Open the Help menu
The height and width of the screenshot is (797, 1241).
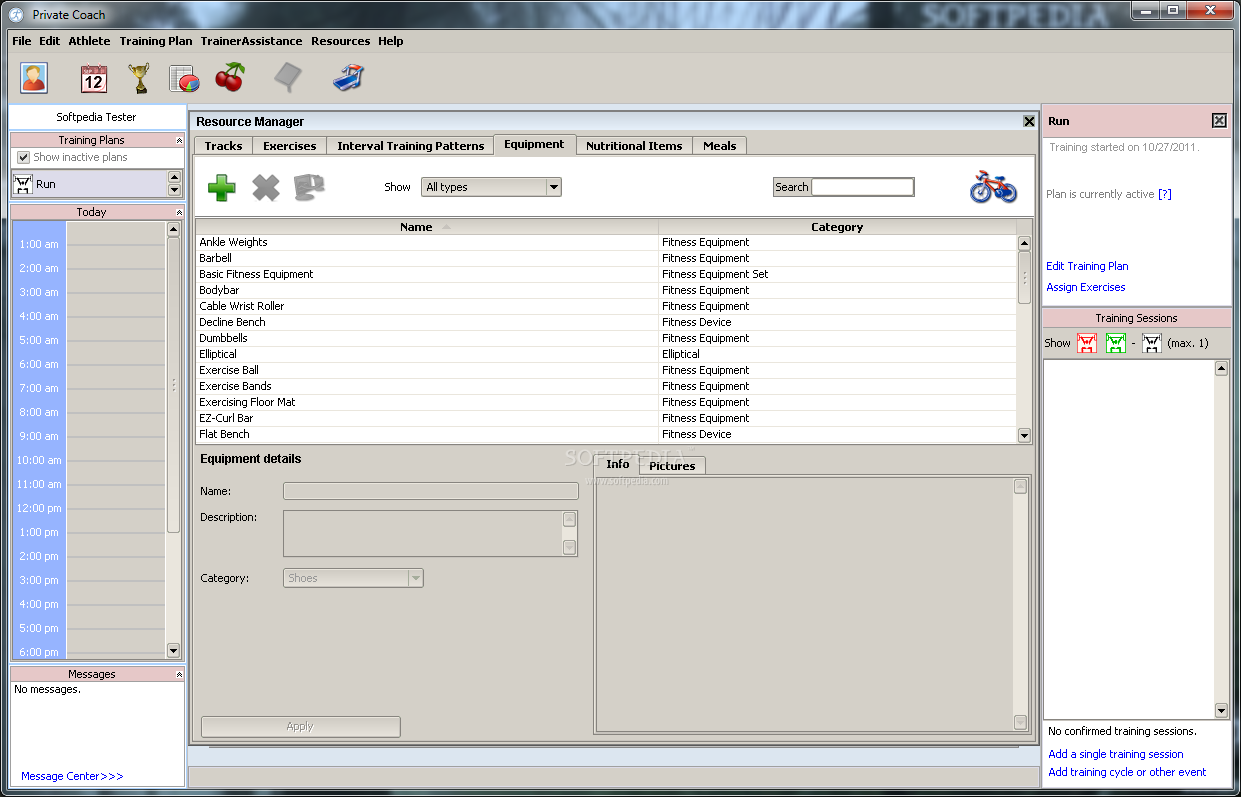tap(391, 41)
